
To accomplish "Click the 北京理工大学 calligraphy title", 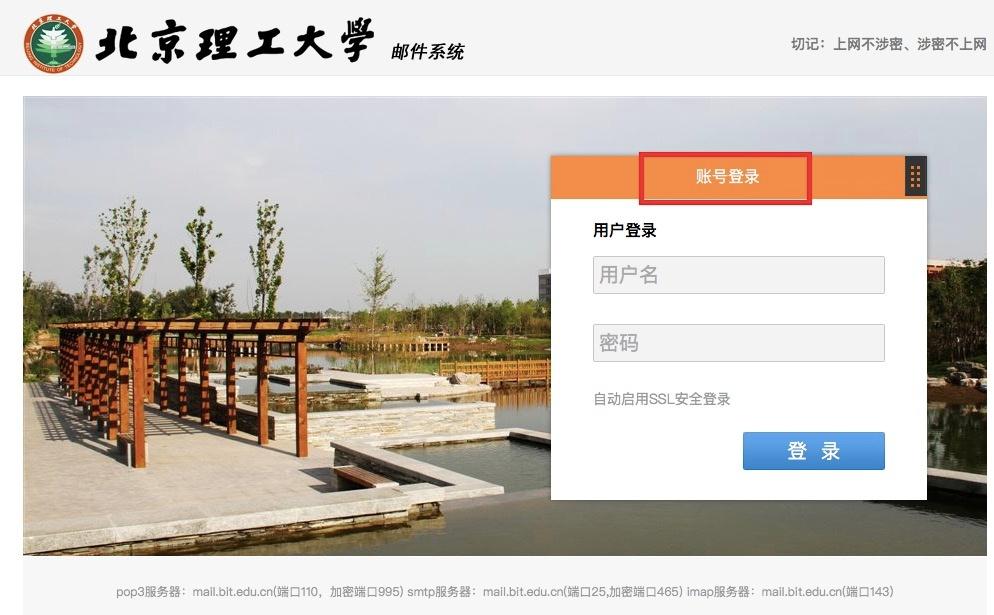I will coord(236,42).
